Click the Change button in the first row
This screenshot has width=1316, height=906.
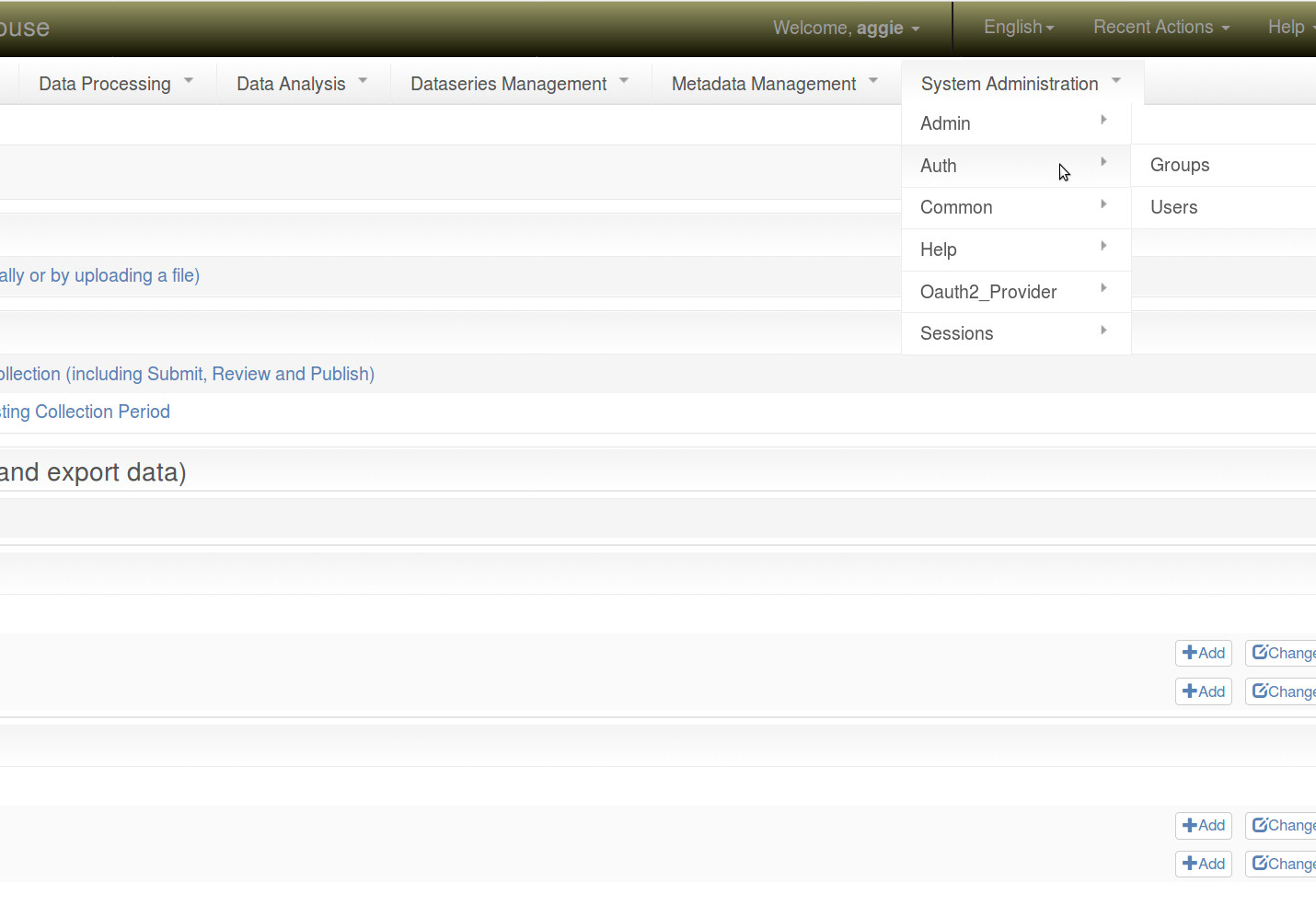pos(1287,653)
